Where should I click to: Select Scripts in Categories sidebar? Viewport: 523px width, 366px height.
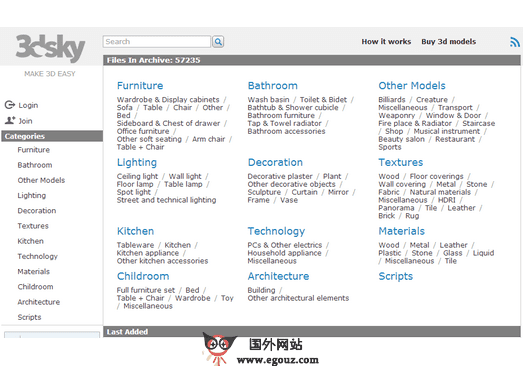pyautogui.click(x=29, y=317)
